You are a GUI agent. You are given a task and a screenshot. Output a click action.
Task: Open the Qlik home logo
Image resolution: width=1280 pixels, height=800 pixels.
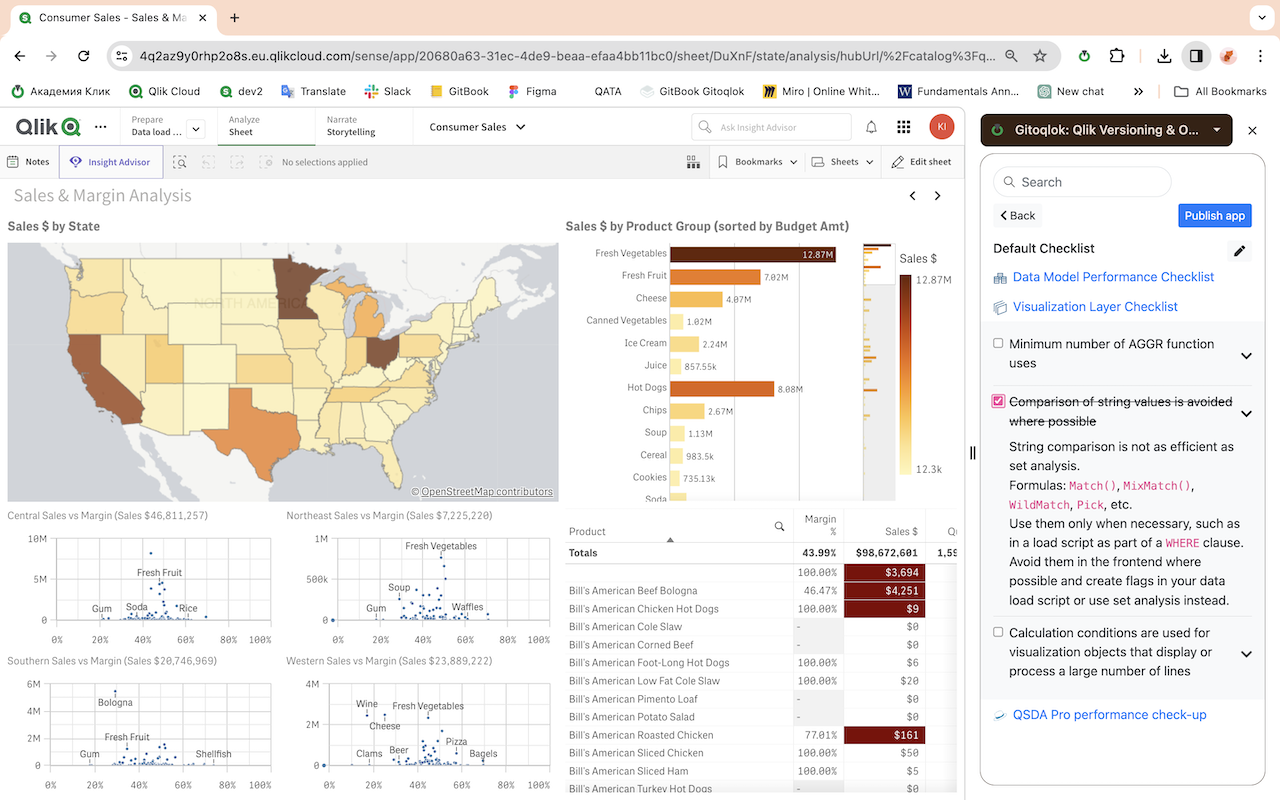point(48,127)
